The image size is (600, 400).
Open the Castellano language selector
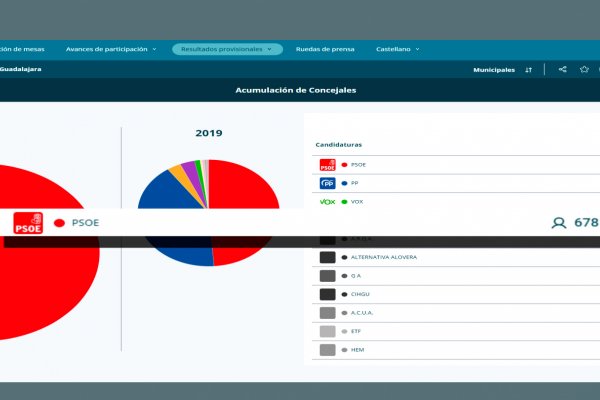(x=397, y=49)
